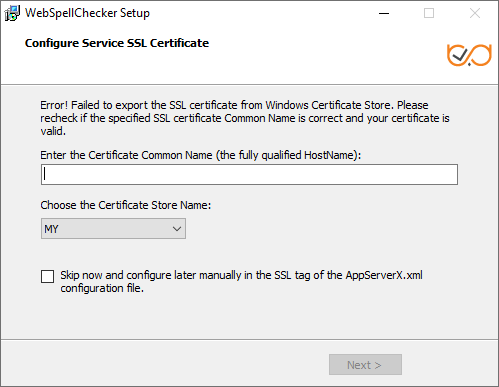Click the 'configuration file.' line of skip label
The height and width of the screenshot is (387, 499).
[x=102, y=288]
